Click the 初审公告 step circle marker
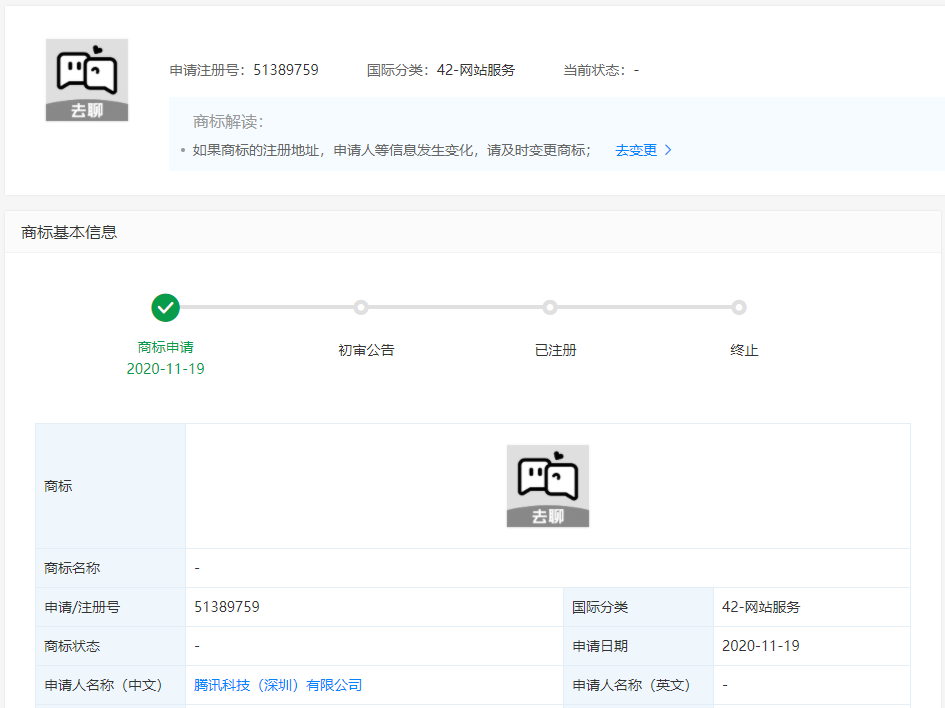The height and width of the screenshot is (708, 945). [x=361, y=307]
